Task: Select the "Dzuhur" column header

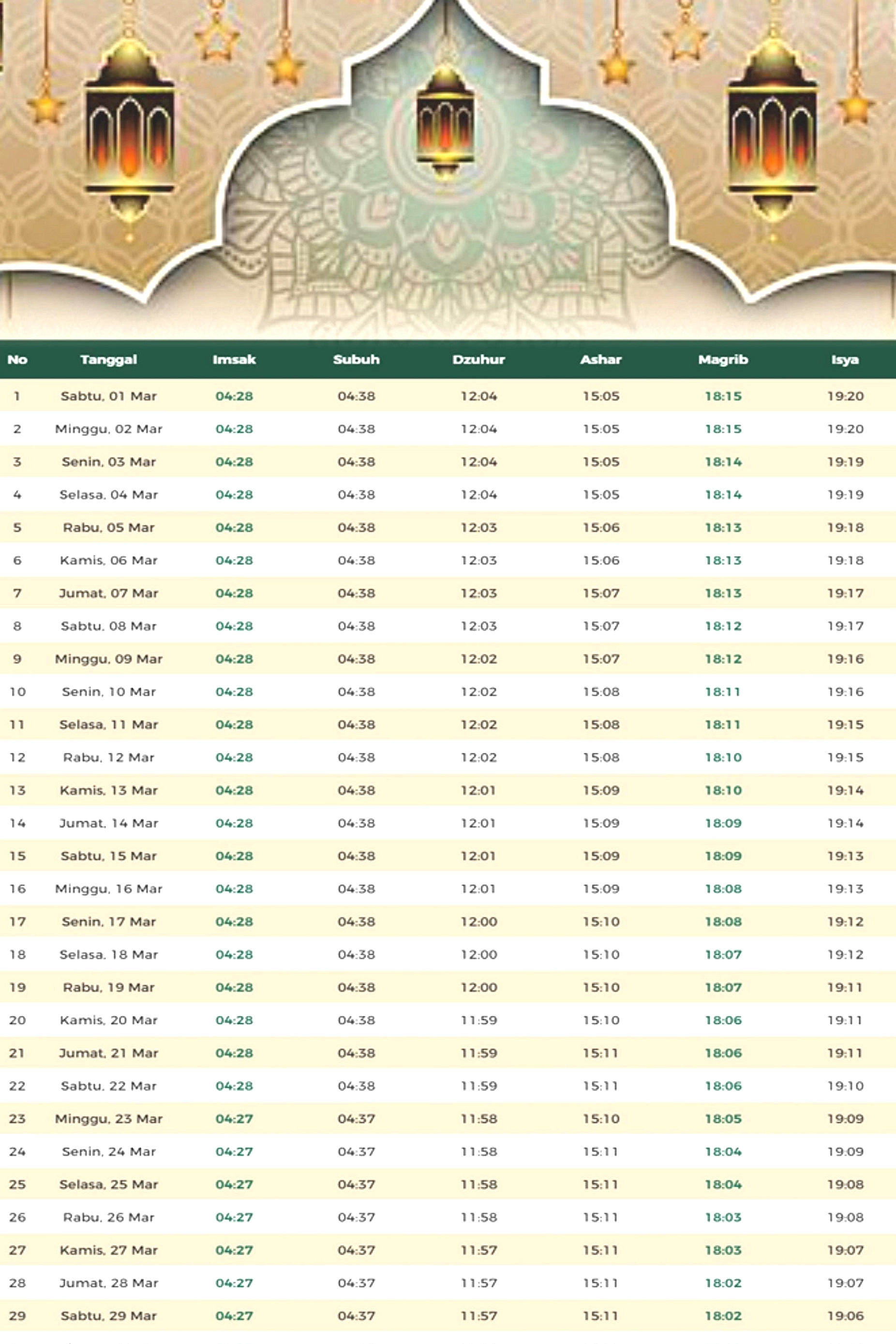Action: (479, 359)
